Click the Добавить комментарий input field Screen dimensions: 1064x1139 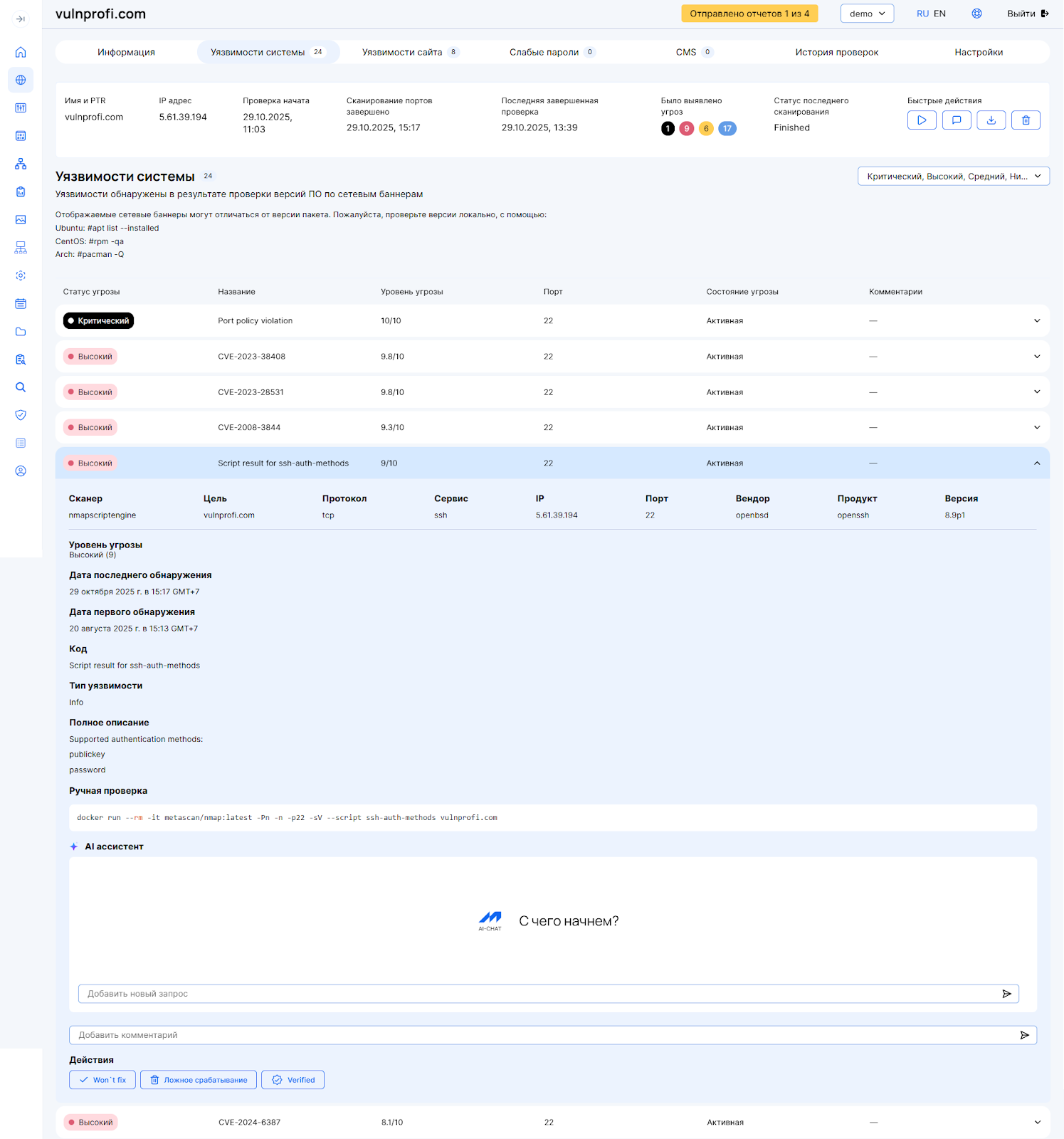pyautogui.click(x=541, y=1035)
